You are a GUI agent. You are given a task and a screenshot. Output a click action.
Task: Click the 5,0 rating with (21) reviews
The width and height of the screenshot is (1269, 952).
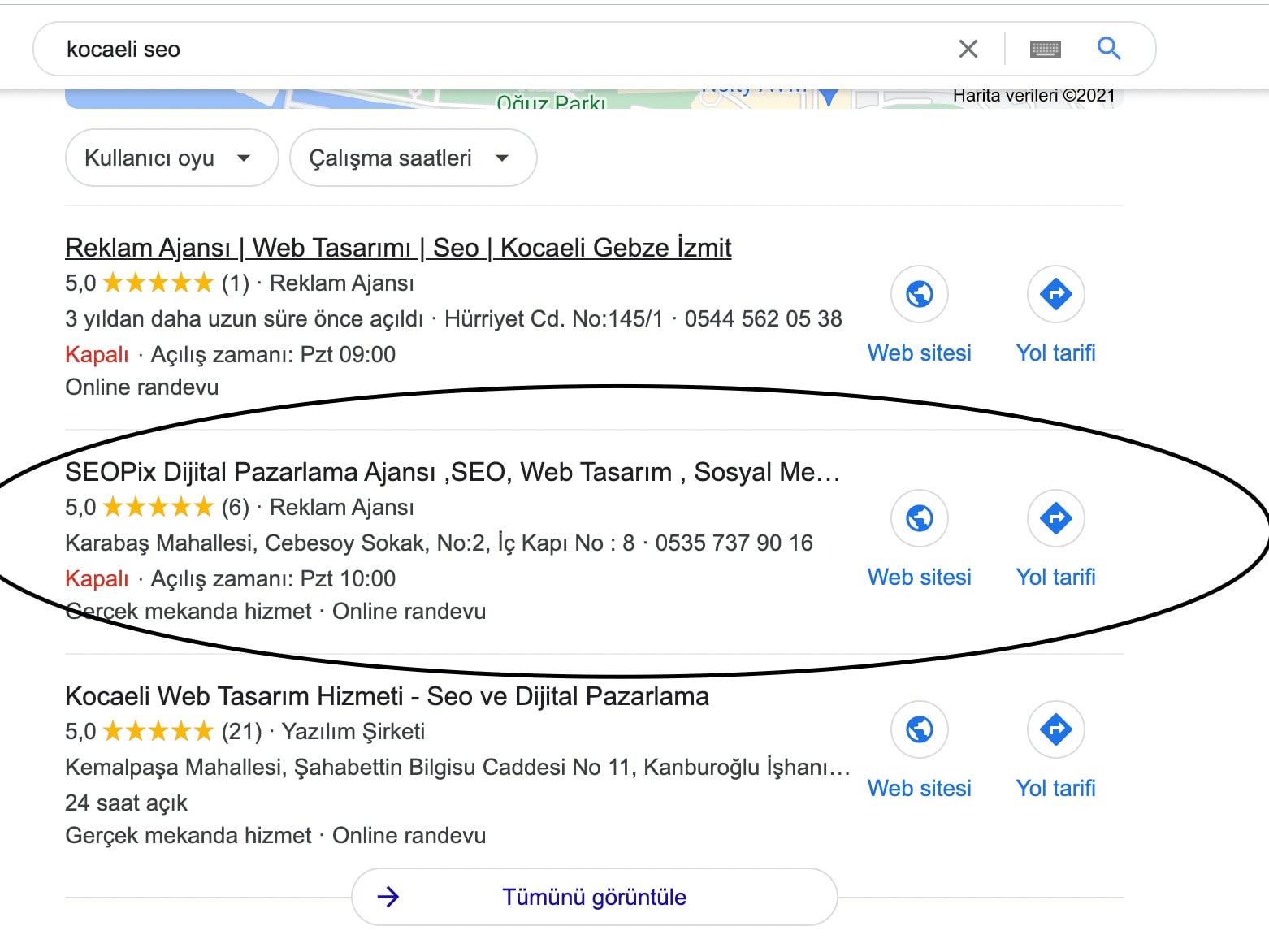[x=162, y=732]
